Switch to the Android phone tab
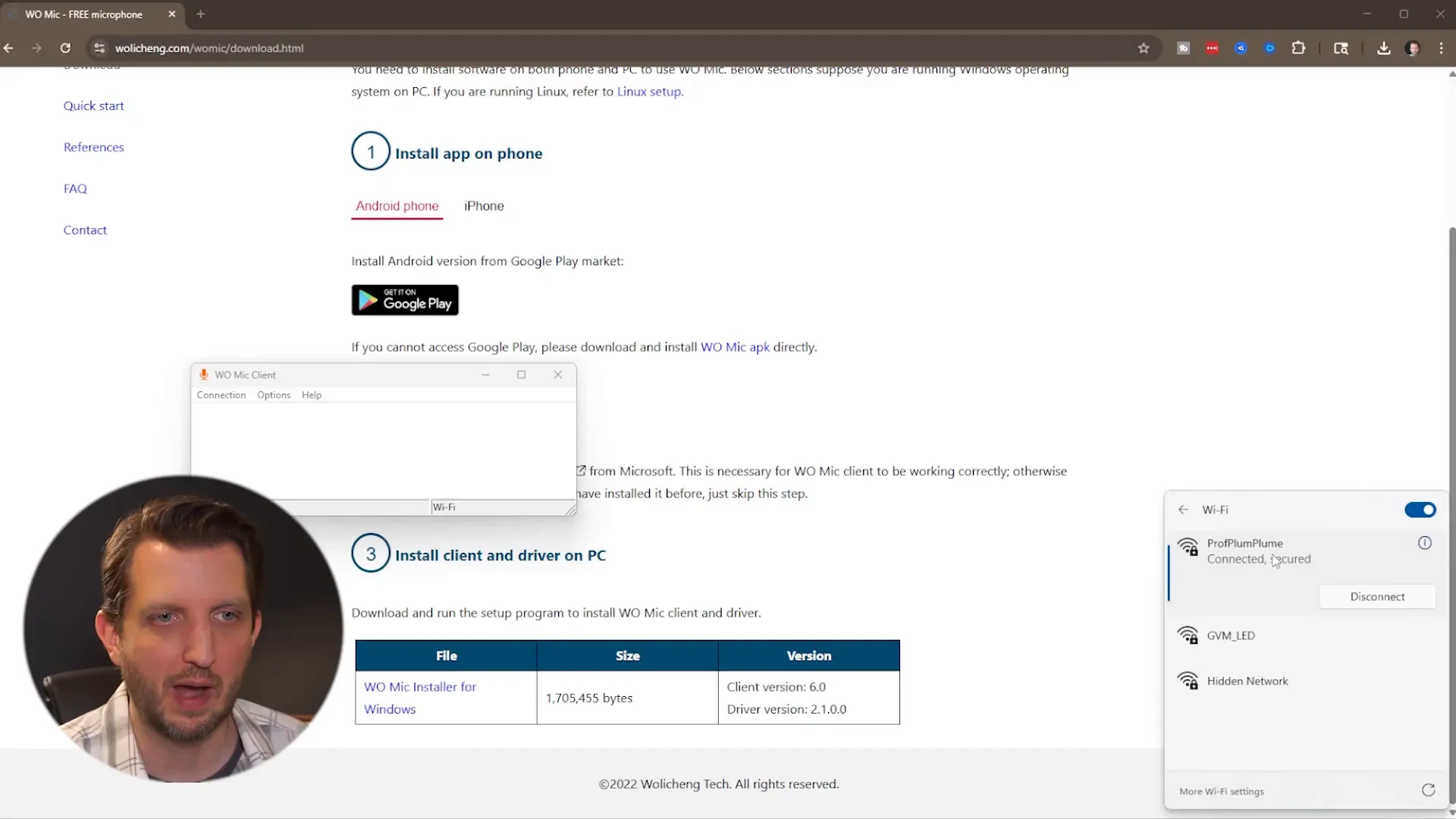Image resolution: width=1456 pixels, height=819 pixels. pyautogui.click(x=397, y=206)
